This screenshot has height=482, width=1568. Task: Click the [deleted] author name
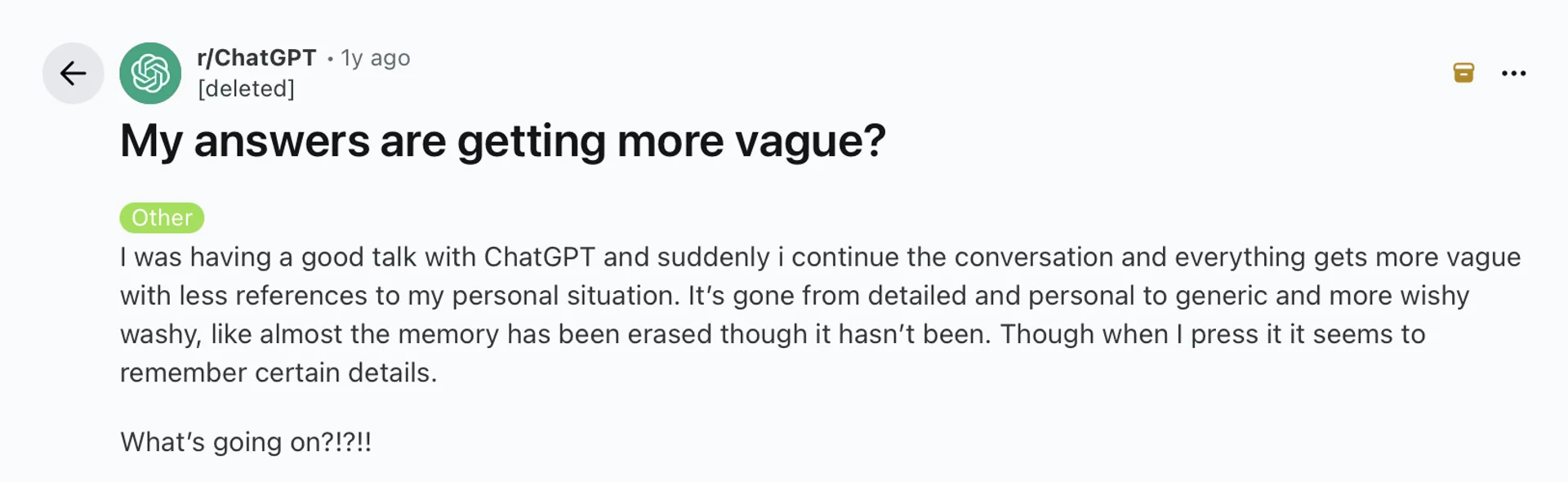pyautogui.click(x=247, y=88)
